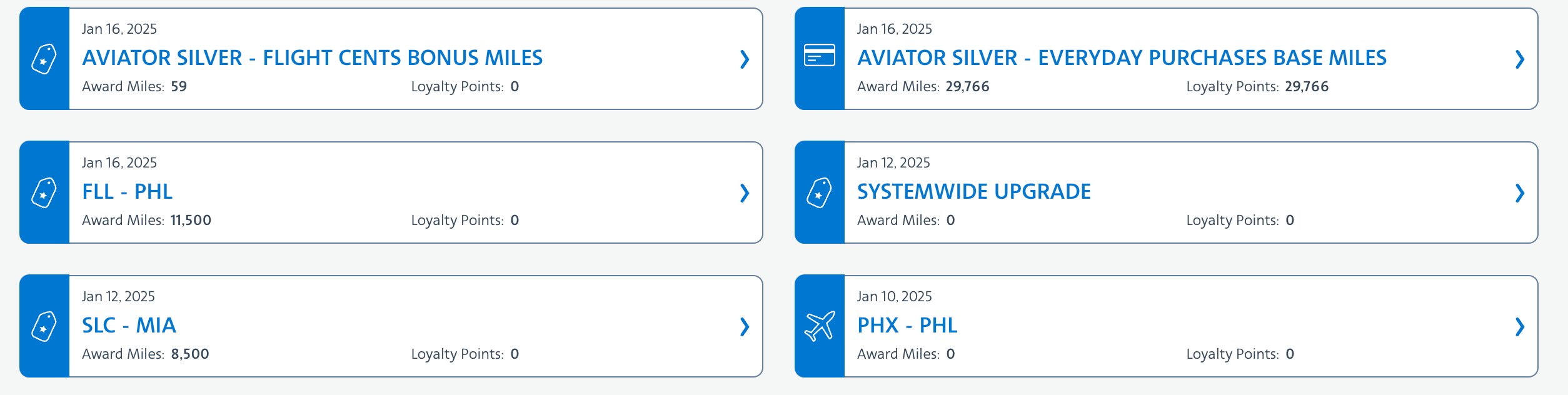Open the Systemwide Upgrade title link
1568x395 pixels.
[x=973, y=192]
